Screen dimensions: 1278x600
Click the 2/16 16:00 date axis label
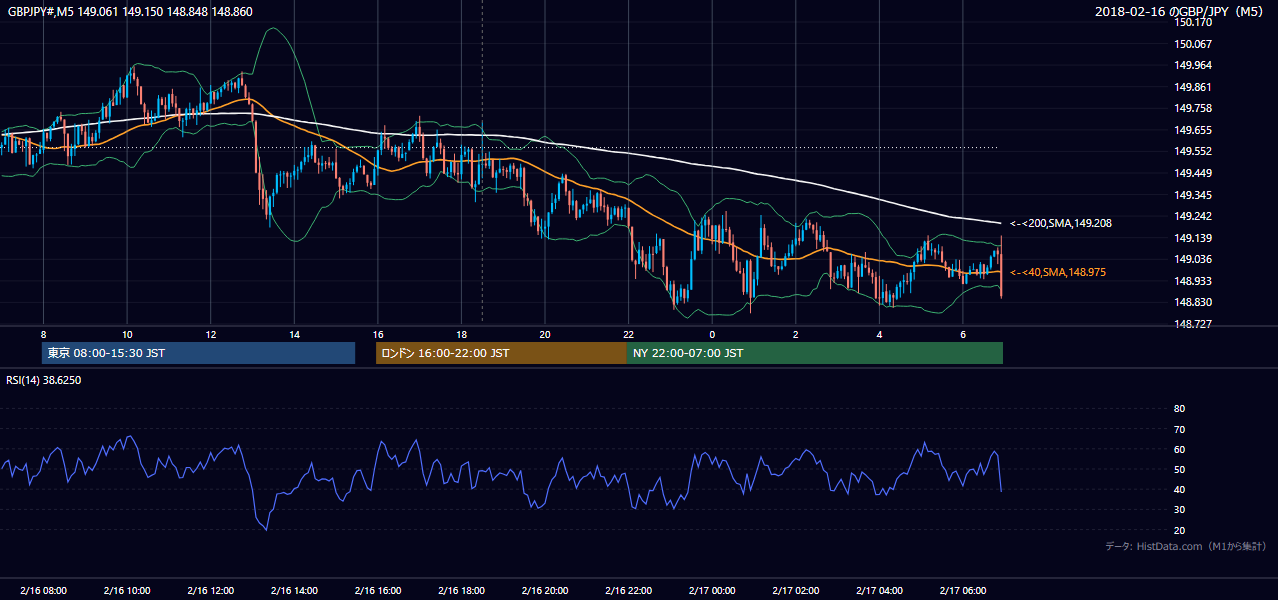click(x=377, y=590)
